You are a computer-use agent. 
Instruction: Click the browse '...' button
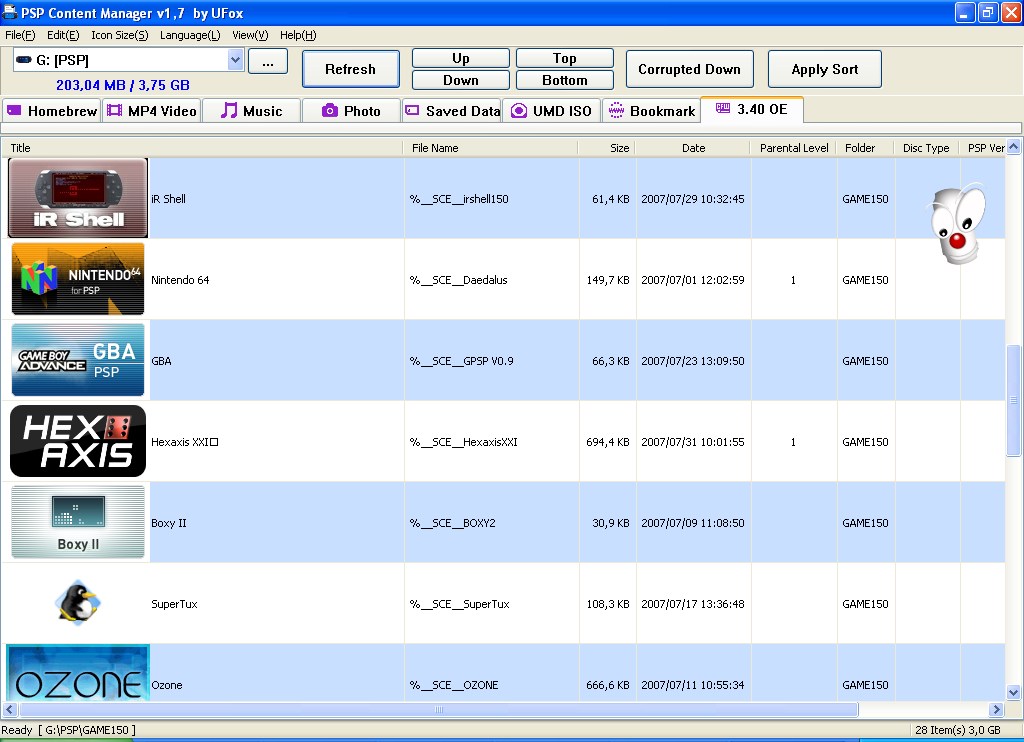tap(268, 62)
